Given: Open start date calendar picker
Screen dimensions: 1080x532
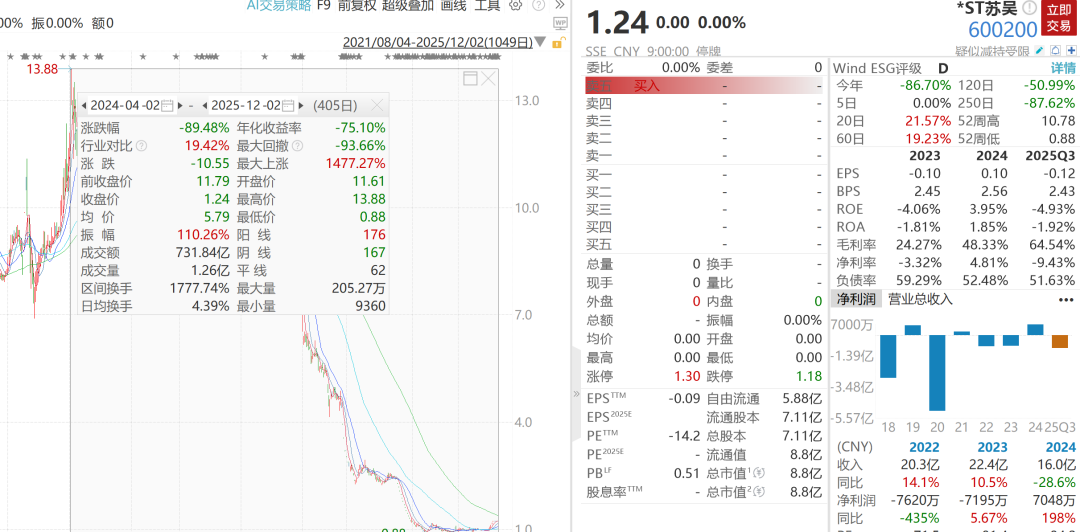Looking at the screenshot, I should pos(166,105).
